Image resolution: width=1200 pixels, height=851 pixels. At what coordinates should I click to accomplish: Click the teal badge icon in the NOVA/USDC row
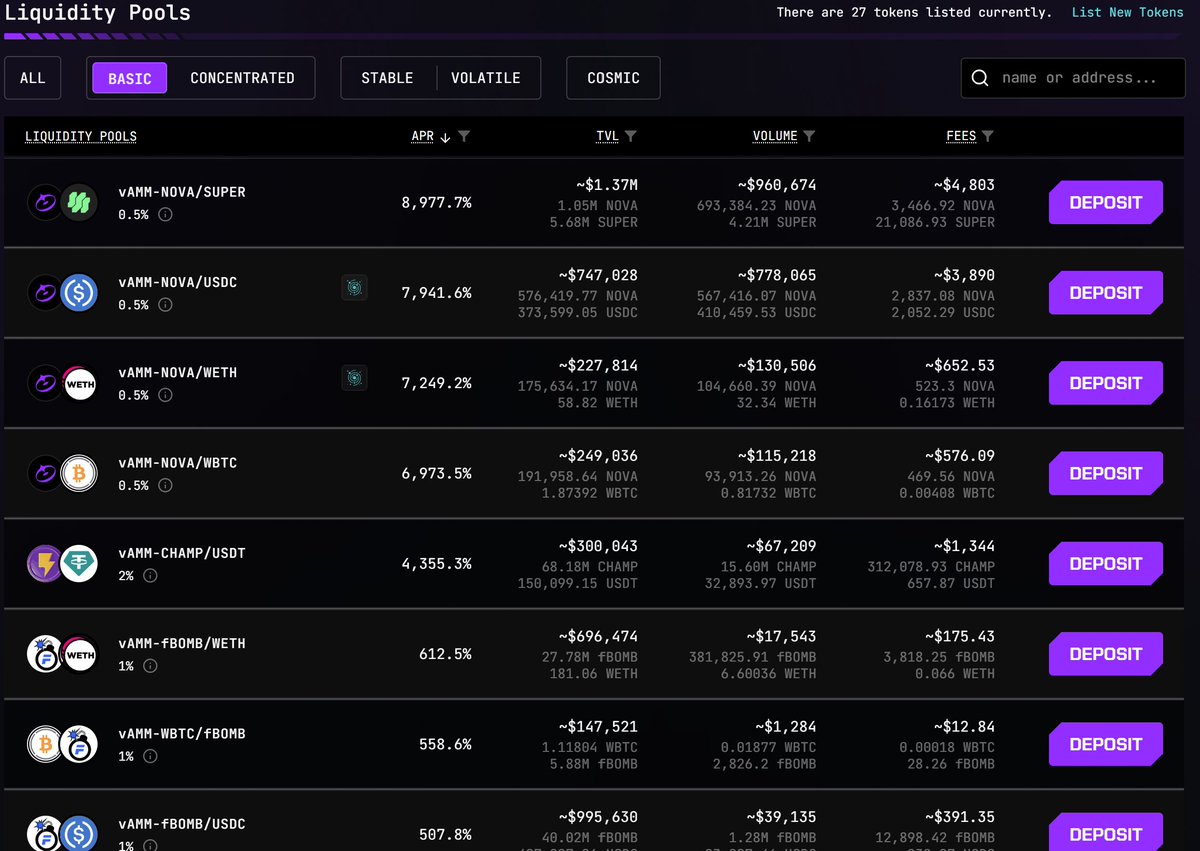pos(354,288)
